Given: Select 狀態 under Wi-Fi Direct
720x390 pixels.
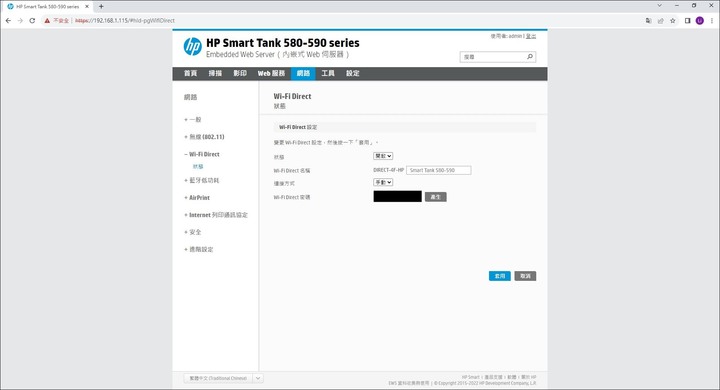Looking at the screenshot, I should tap(198, 167).
